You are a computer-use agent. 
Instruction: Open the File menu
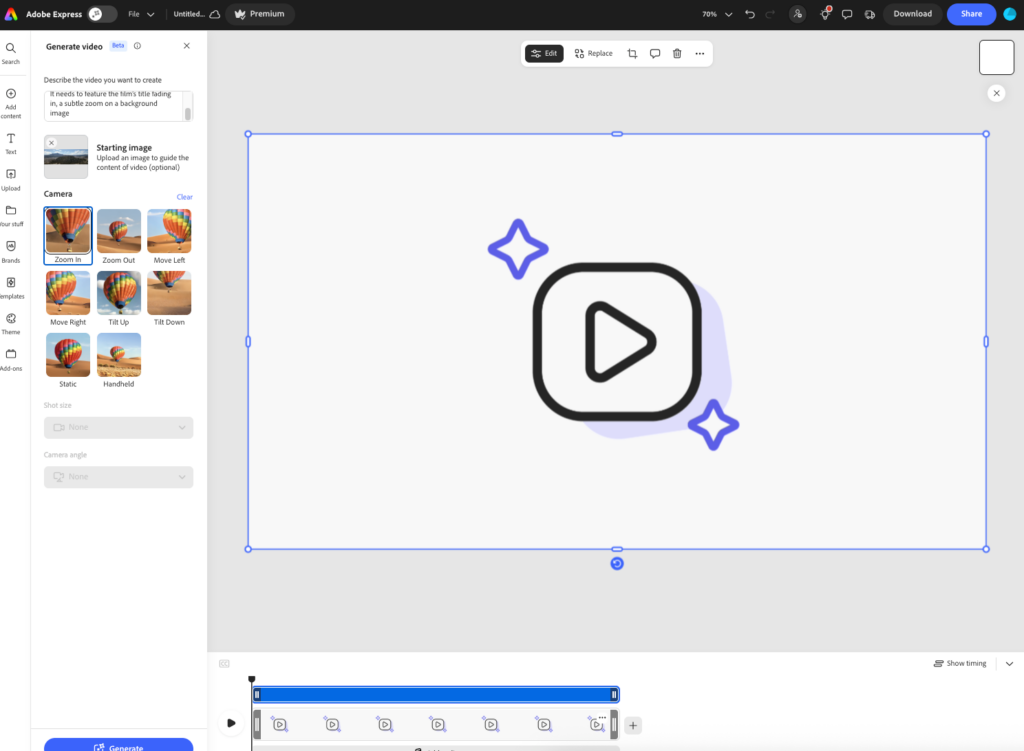click(x=140, y=14)
